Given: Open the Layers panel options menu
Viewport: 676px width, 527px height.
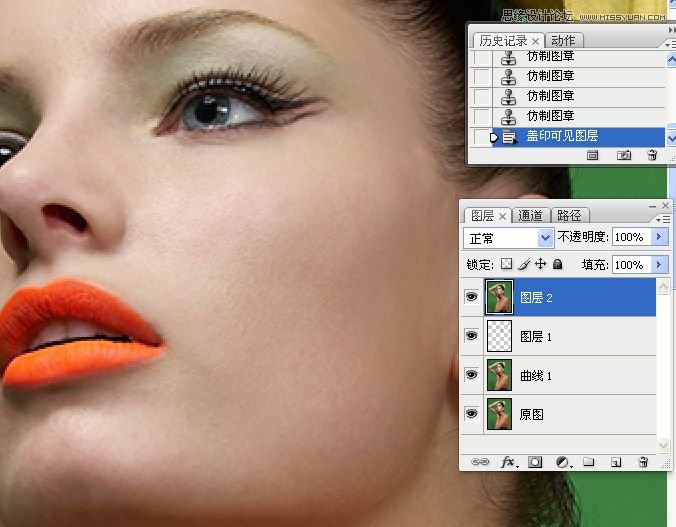Looking at the screenshot, I should pos(664,220).
